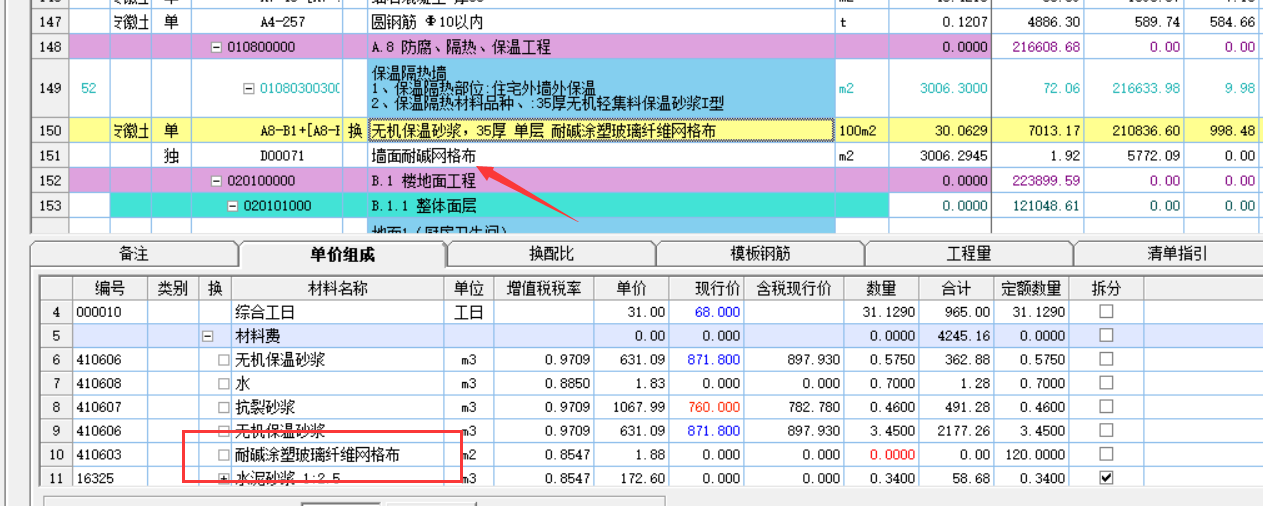
Task: Click the 编号 column header
Action: (110, 289)
